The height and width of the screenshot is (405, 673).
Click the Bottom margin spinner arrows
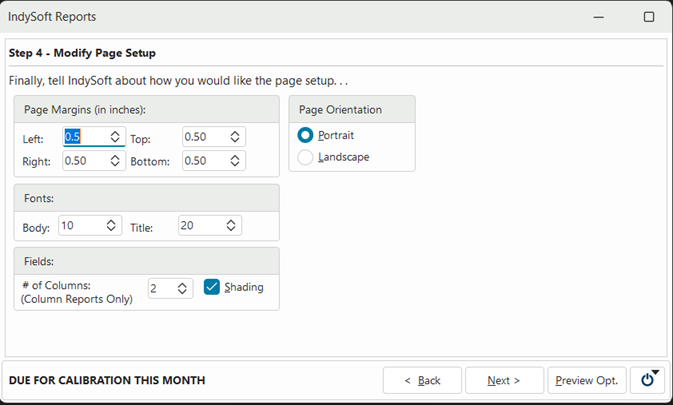234,161
